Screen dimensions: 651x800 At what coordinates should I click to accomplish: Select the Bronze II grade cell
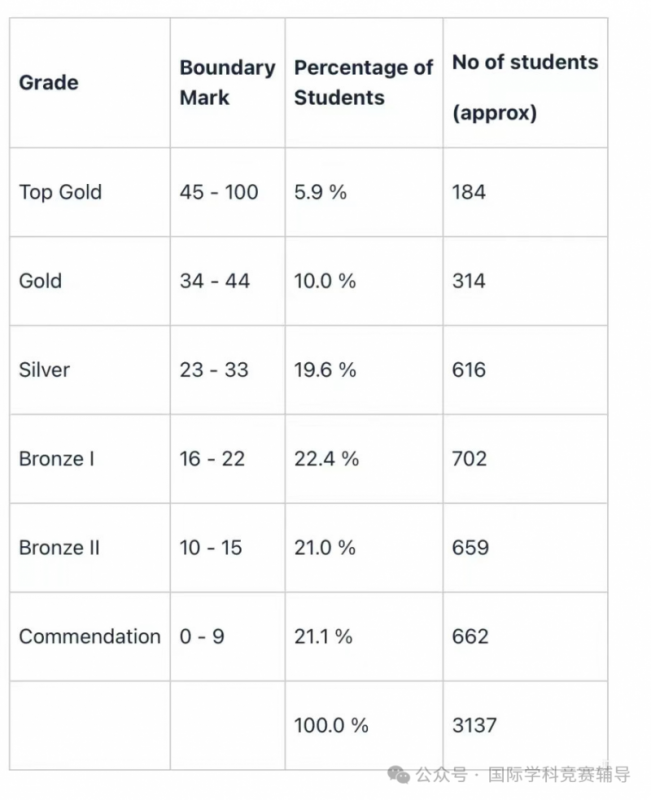90,548
